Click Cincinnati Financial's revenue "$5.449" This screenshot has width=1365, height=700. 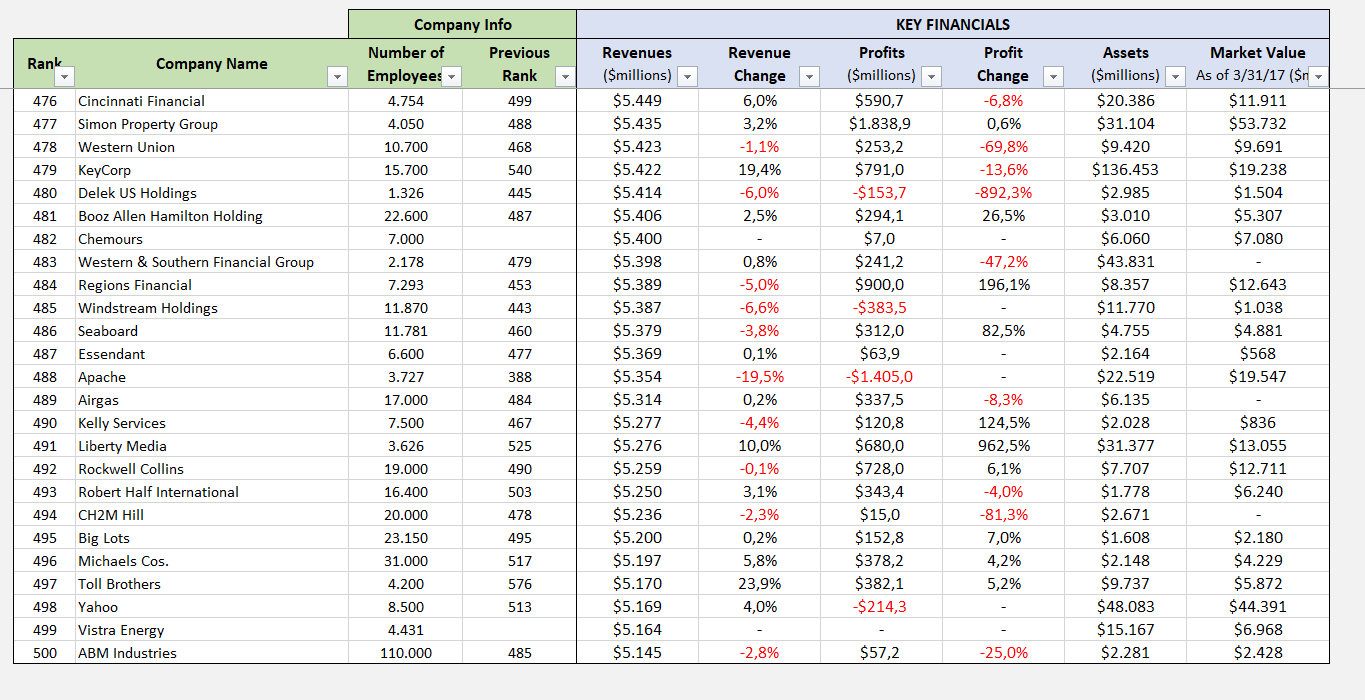click(x=637, y=101)
